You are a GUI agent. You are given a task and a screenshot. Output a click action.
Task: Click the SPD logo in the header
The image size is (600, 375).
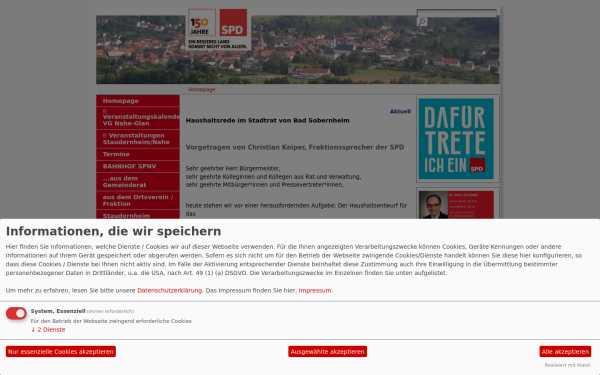point(233,23)
